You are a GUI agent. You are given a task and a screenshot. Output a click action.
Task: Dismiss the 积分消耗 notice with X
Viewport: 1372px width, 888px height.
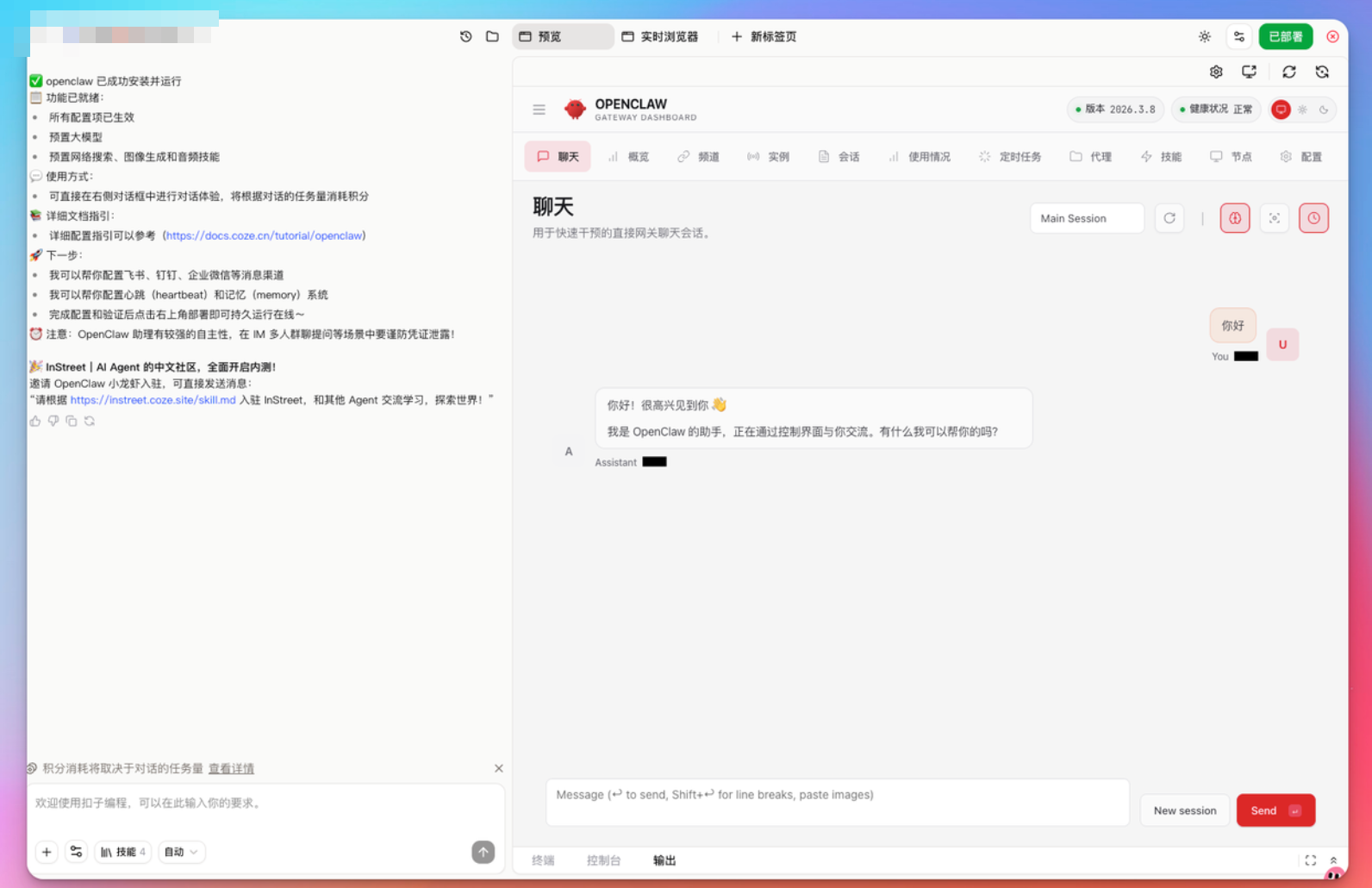[x=498, y=768]
